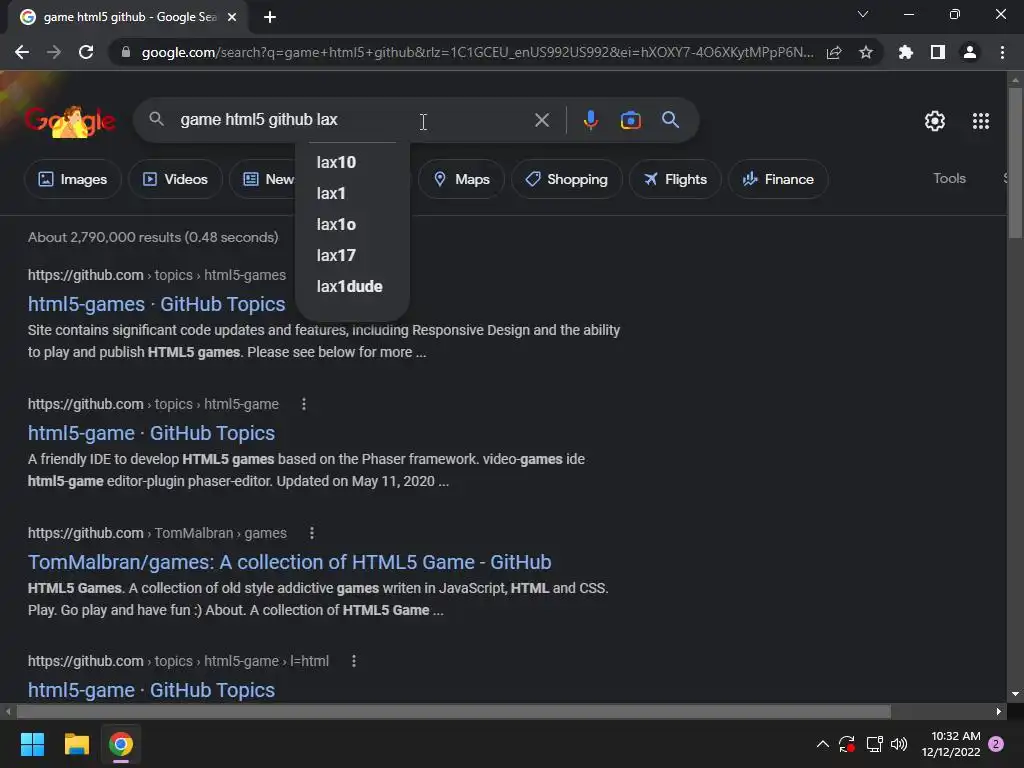Click the vertical page scrollbar thumb
Screen dimensions: 1024x768
tap(1015, 163)
